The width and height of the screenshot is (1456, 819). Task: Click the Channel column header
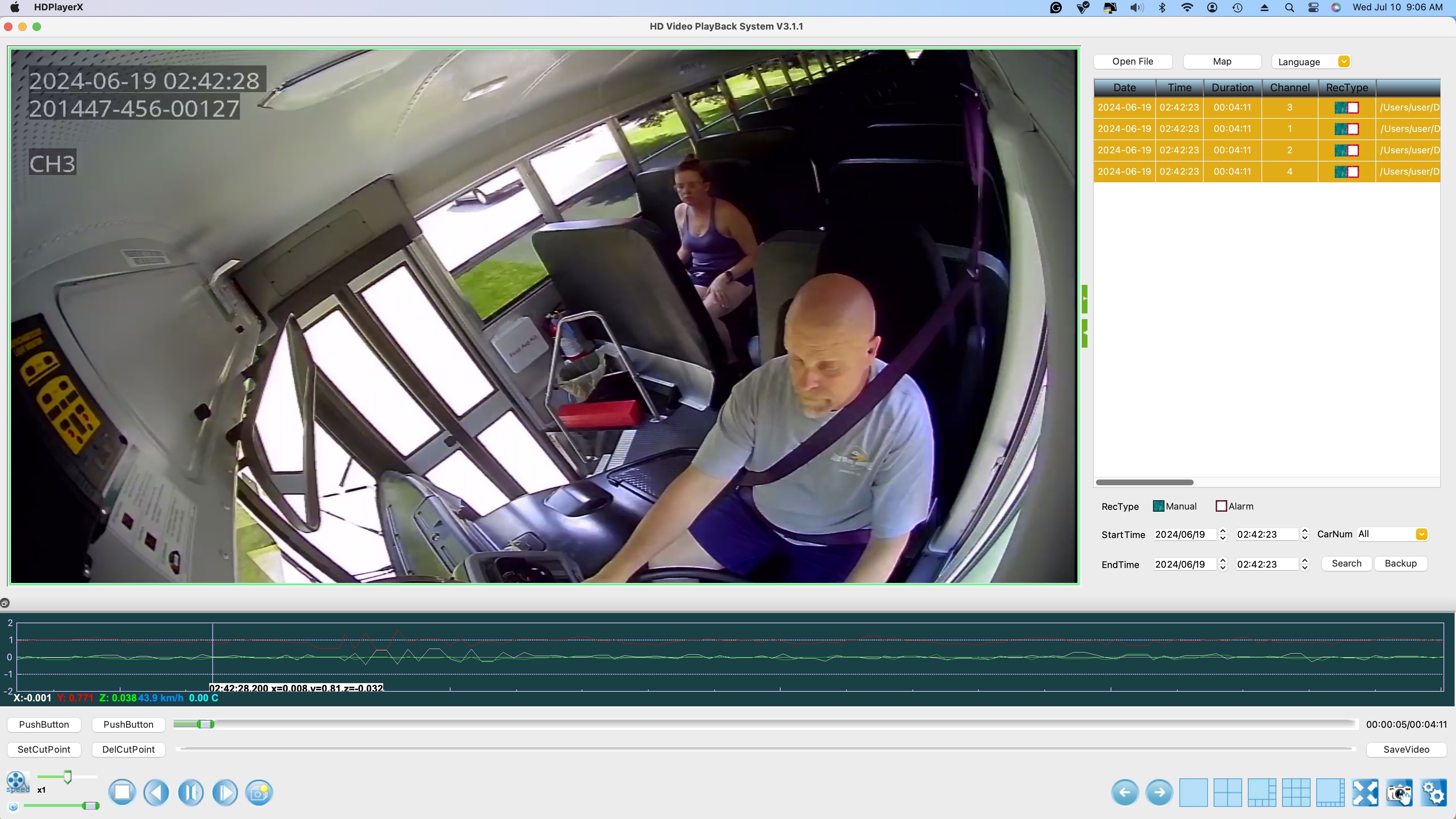pyautogui.click(x=1289, y=88)
